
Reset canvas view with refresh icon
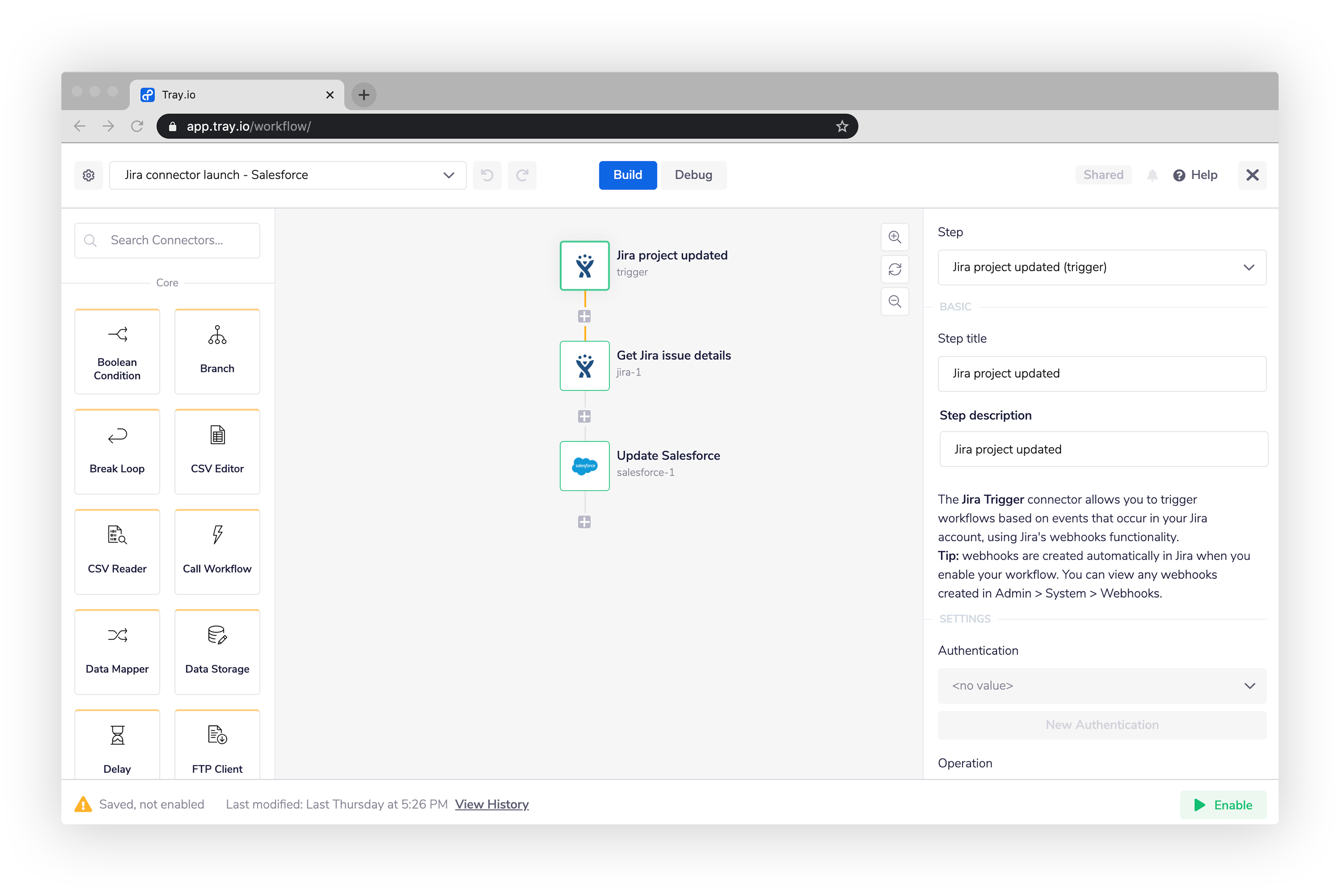click(x=894, y=269)
